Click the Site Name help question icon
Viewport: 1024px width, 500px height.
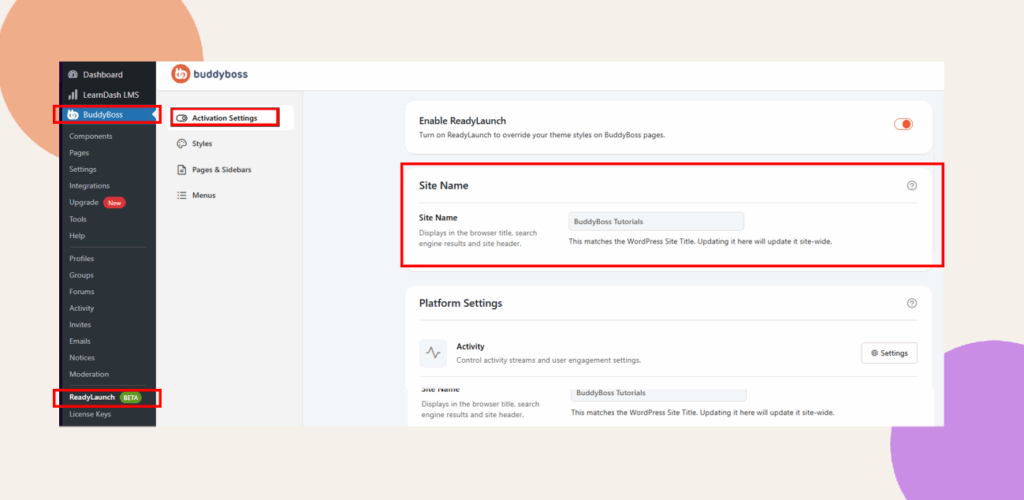911,185
